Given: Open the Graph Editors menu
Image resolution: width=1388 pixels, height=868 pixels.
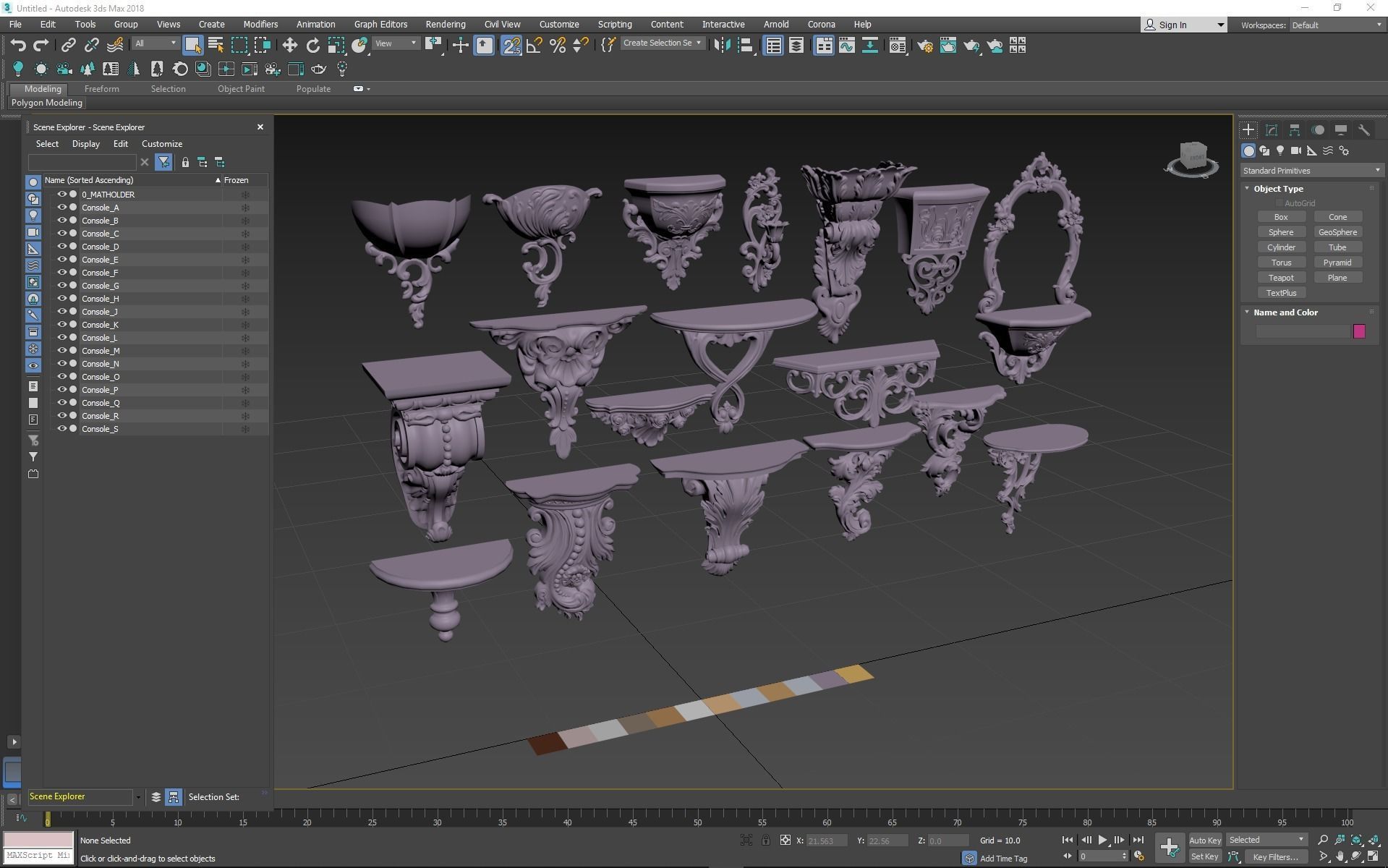Looking at the screenshot, I should tap(380, 24).
